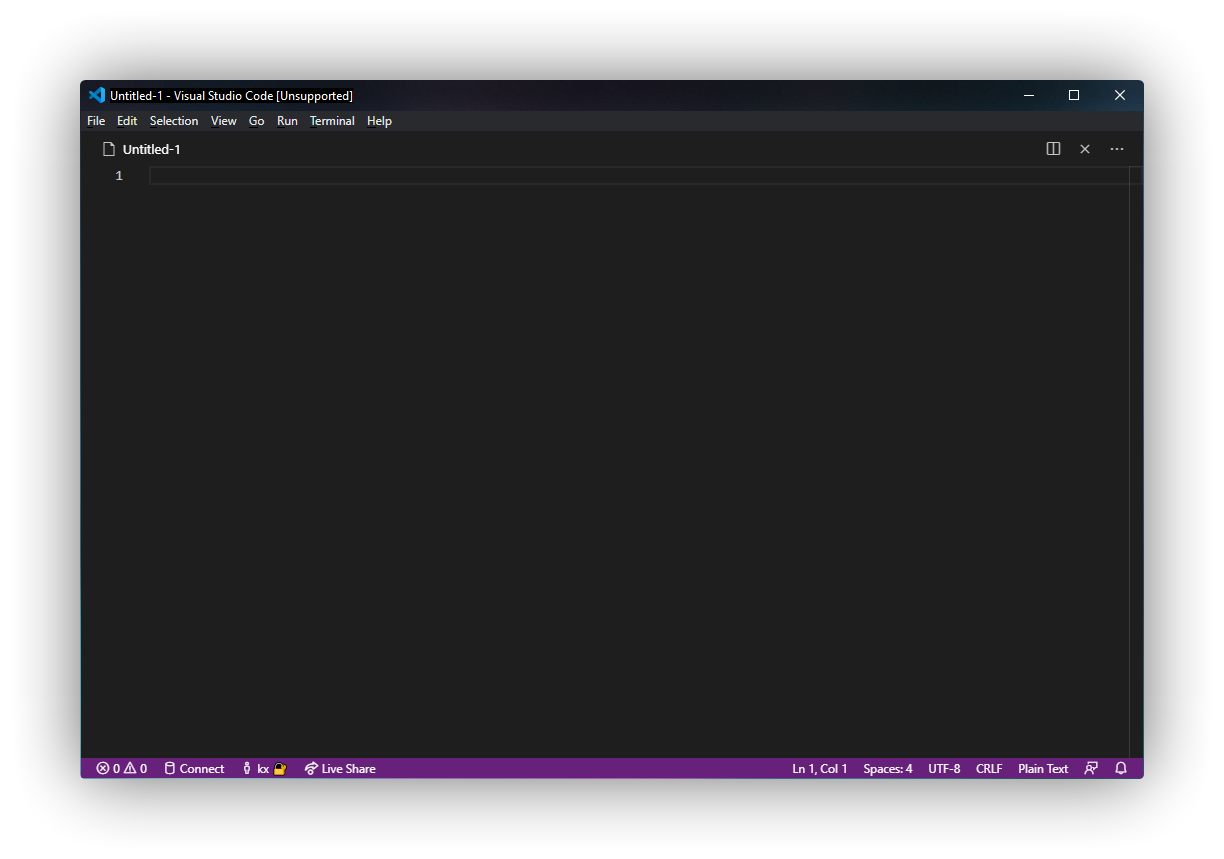
Task: Start a Live Share session
Action: [340, 769]
